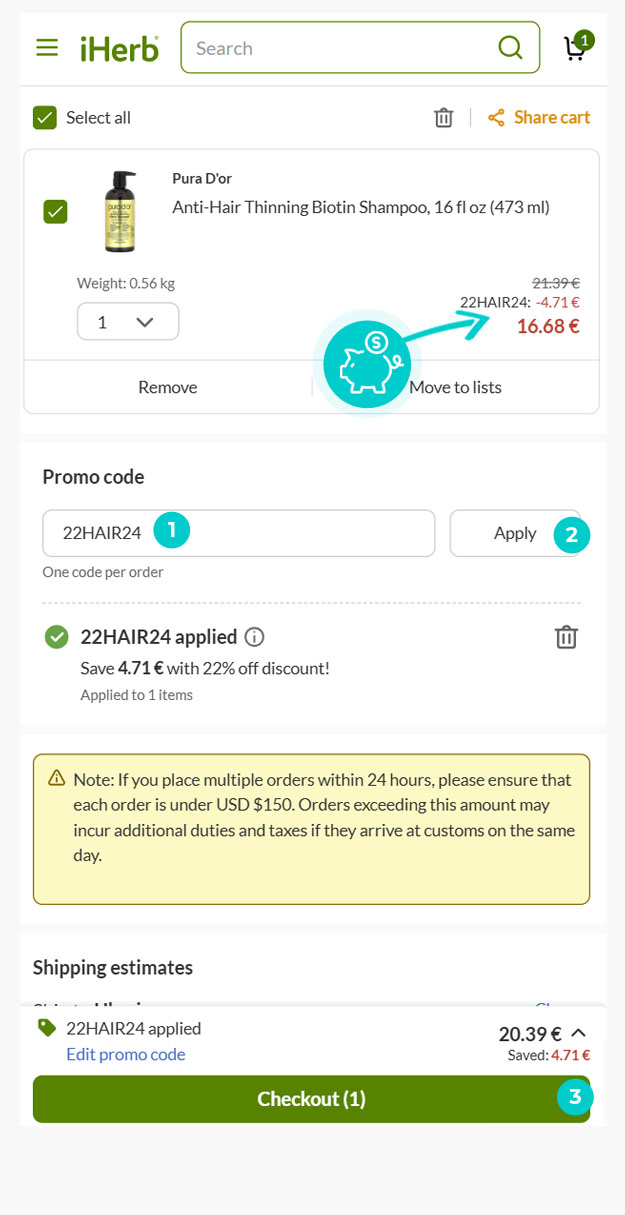The image size is (625, 1215).
Task: Select Move to lists option
Action: point(455,387)
